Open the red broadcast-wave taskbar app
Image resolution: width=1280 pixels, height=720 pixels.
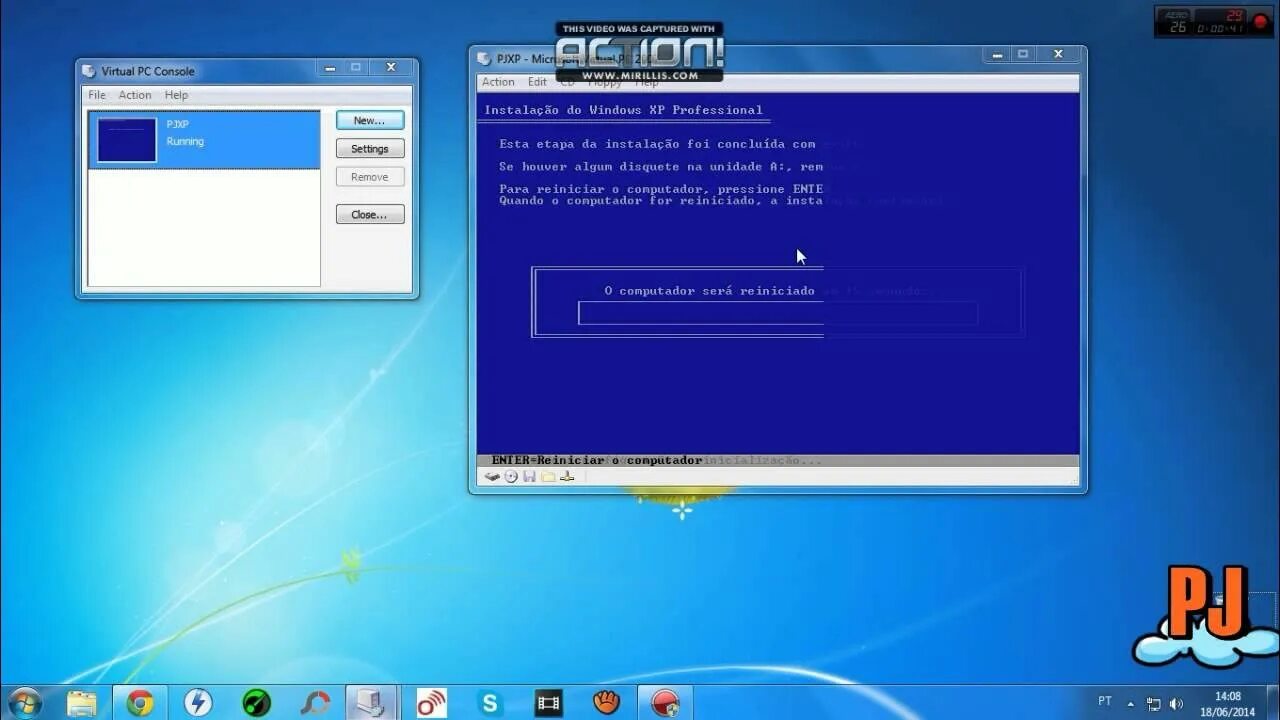coord(432,703)
